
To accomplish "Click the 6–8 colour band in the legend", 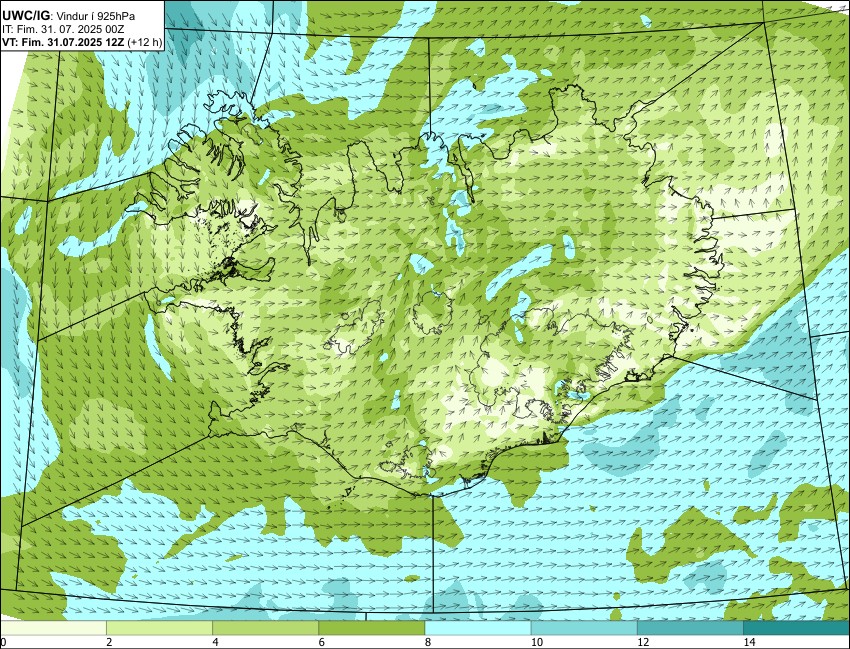I will pos(372,628).
